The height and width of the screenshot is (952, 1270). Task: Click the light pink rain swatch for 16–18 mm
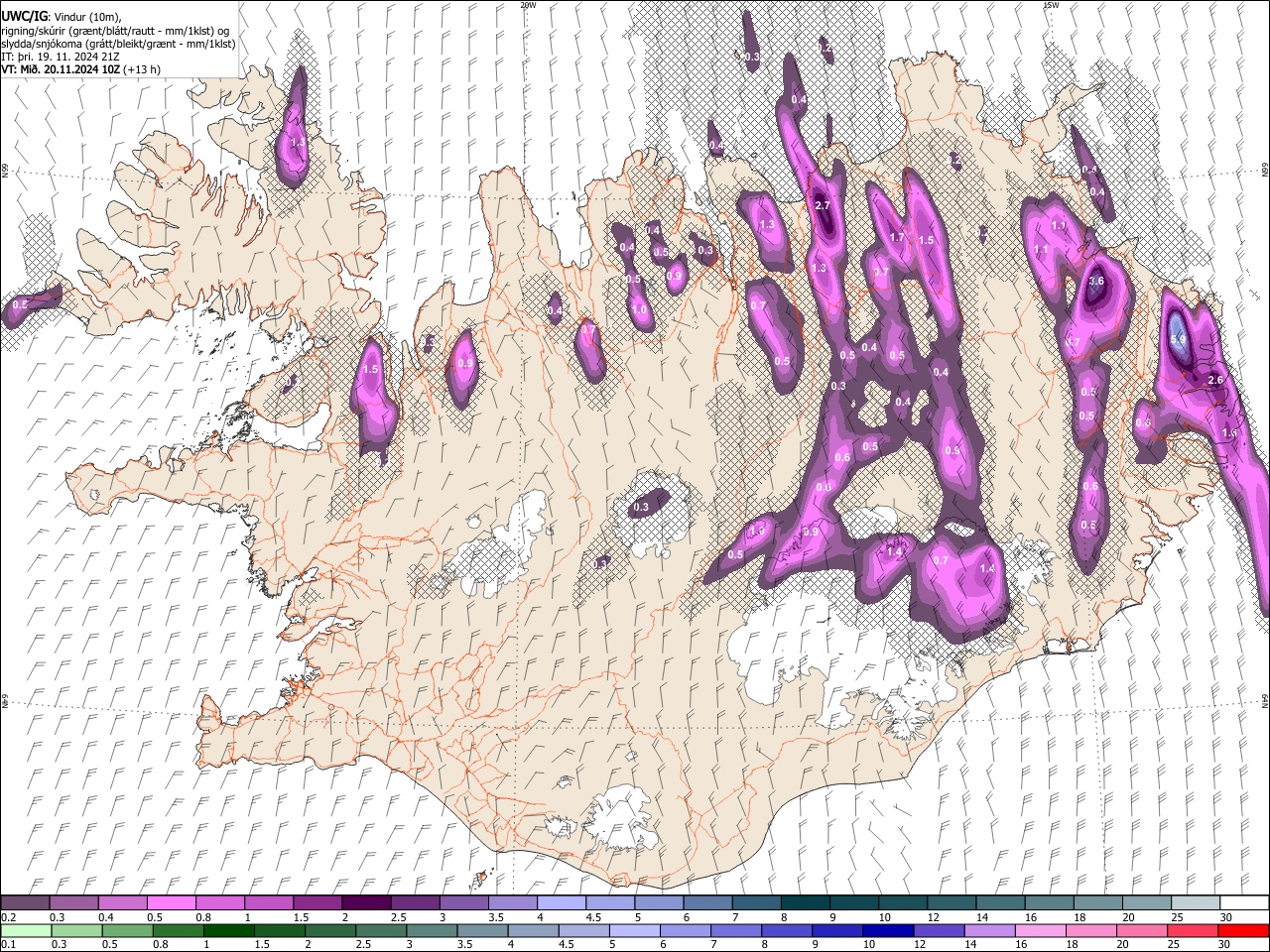coord(1040,930)
